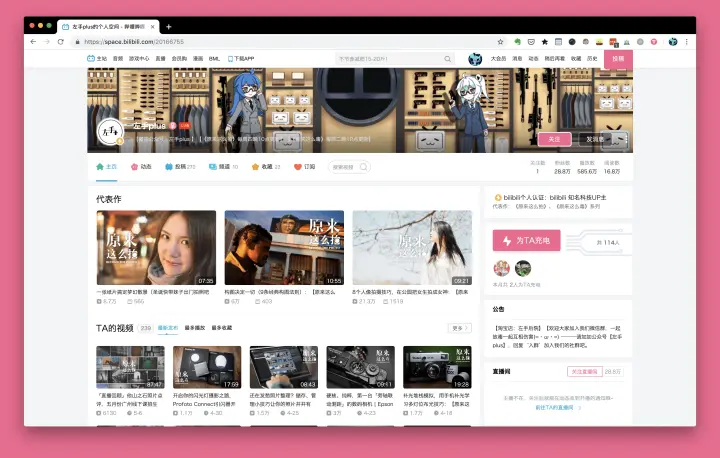This screenshot has height=458, width=720.
Task: Click the space video search field
Action: coord(349,167)
